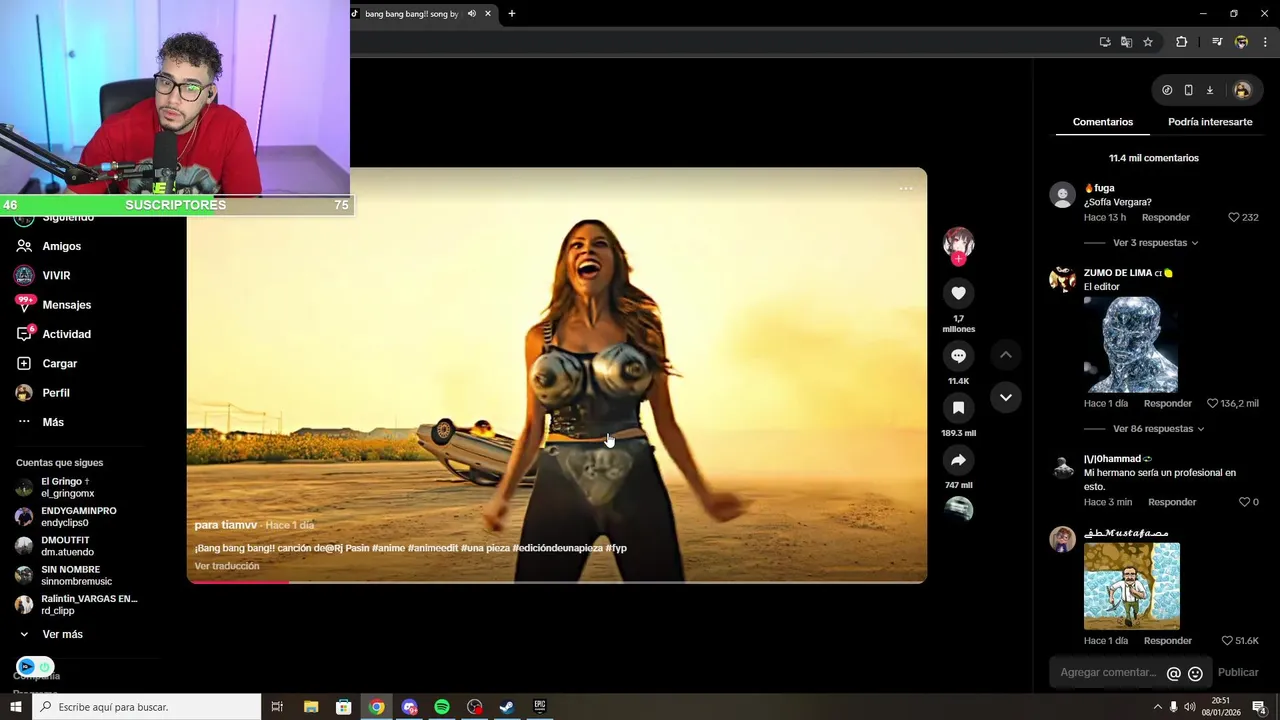Expand 'Ver 3 respuestas' replies
Screen dimensions: 1280x720
(x=1155, y=243)
